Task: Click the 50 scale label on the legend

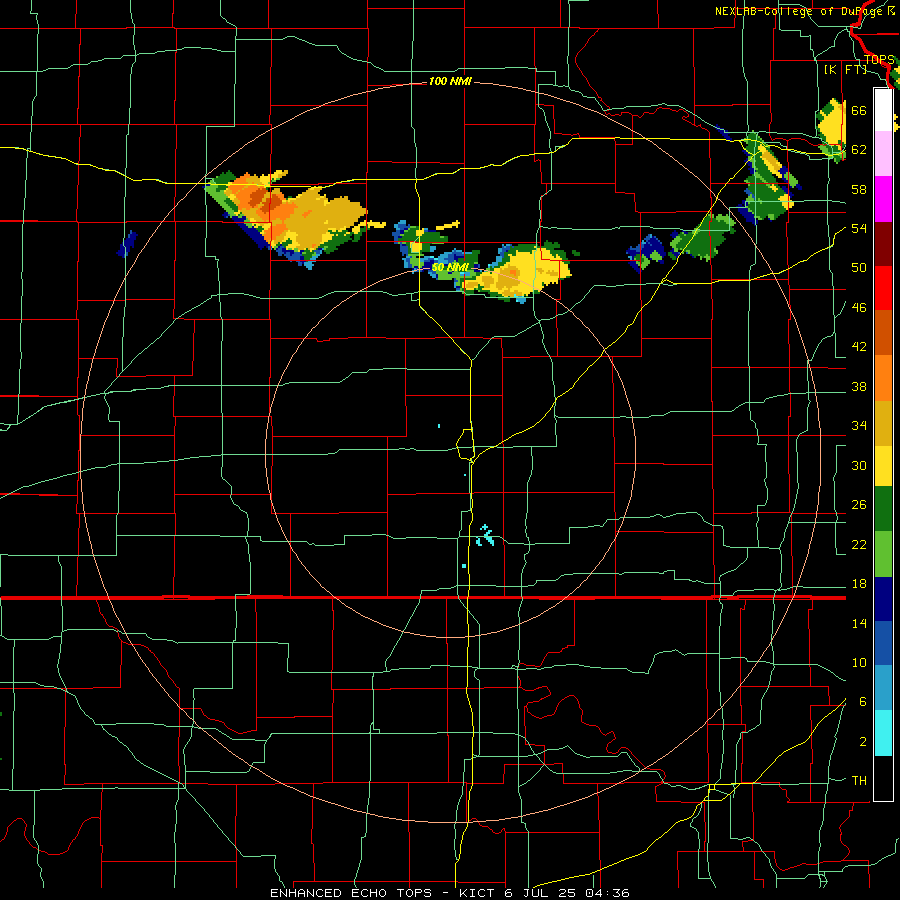Action: coord(859,268)
